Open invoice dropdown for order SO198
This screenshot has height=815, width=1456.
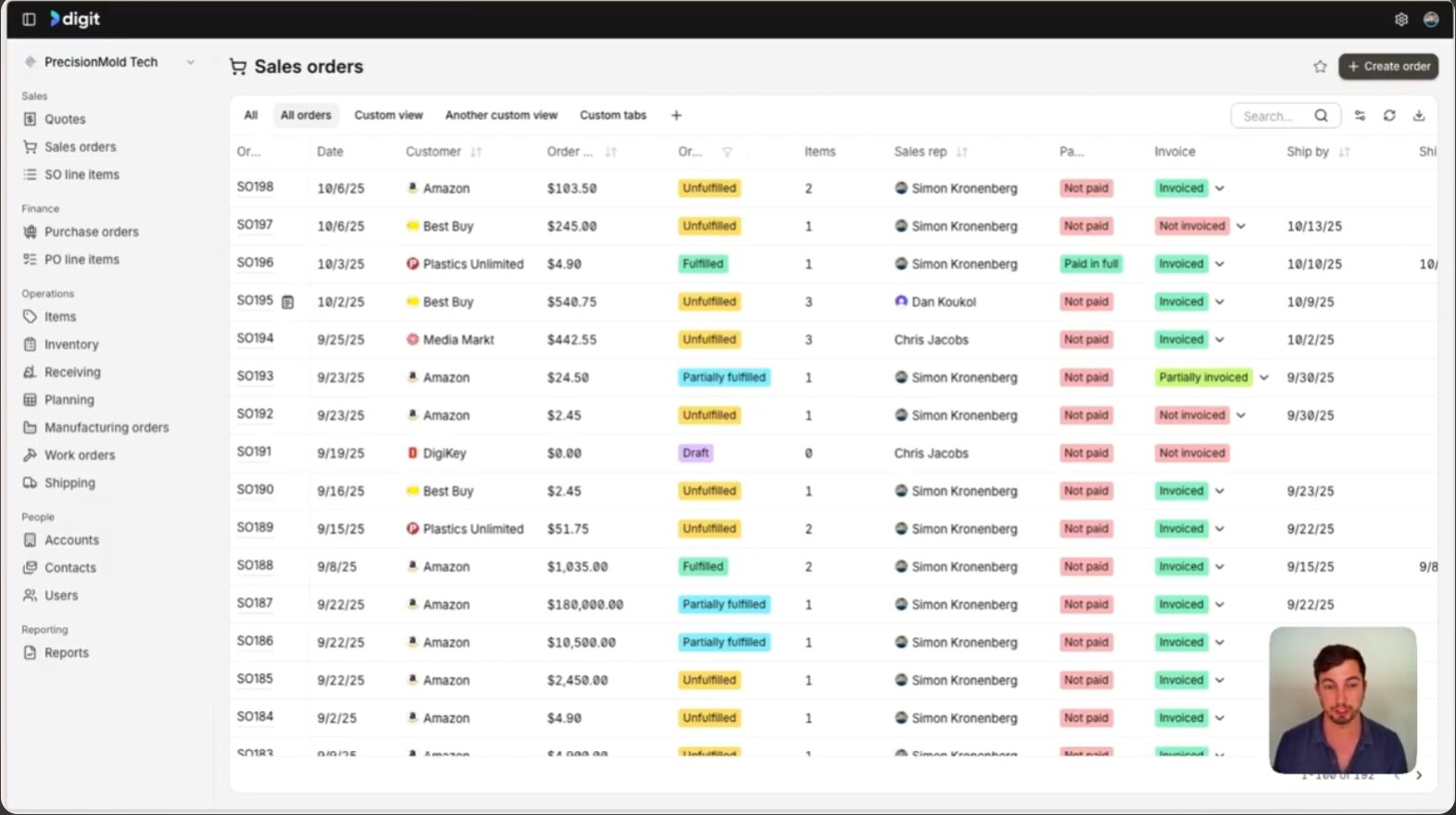[1220, 189]
